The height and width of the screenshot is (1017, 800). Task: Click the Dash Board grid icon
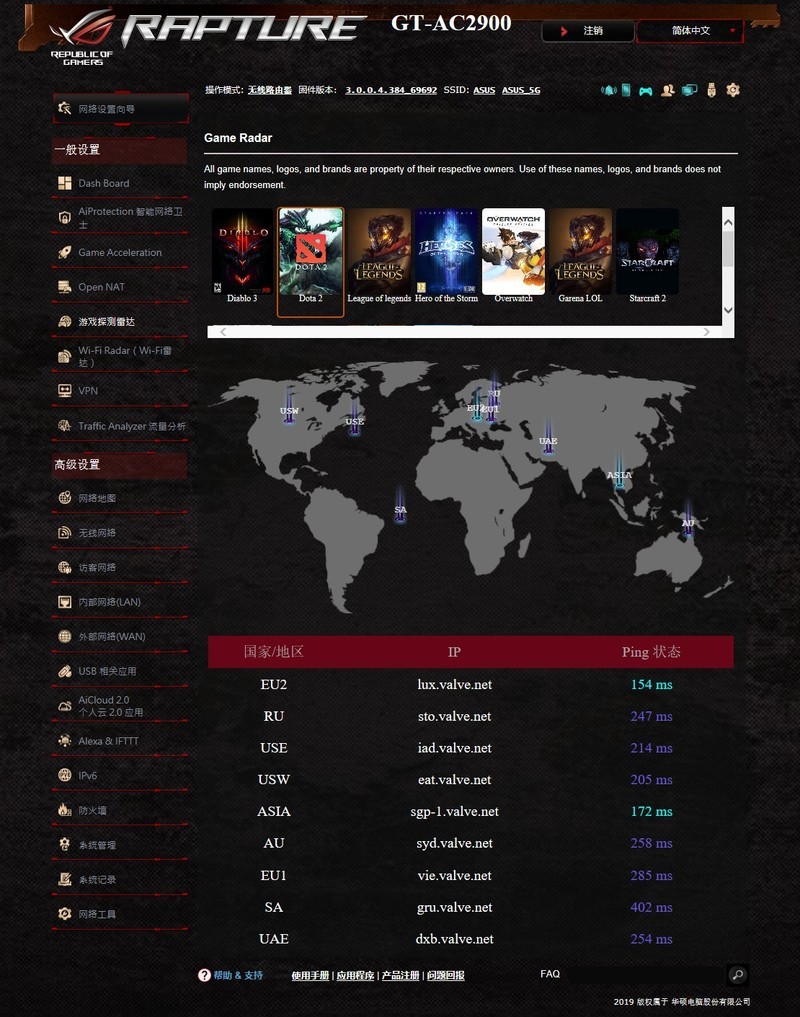(x=65, y=184)
